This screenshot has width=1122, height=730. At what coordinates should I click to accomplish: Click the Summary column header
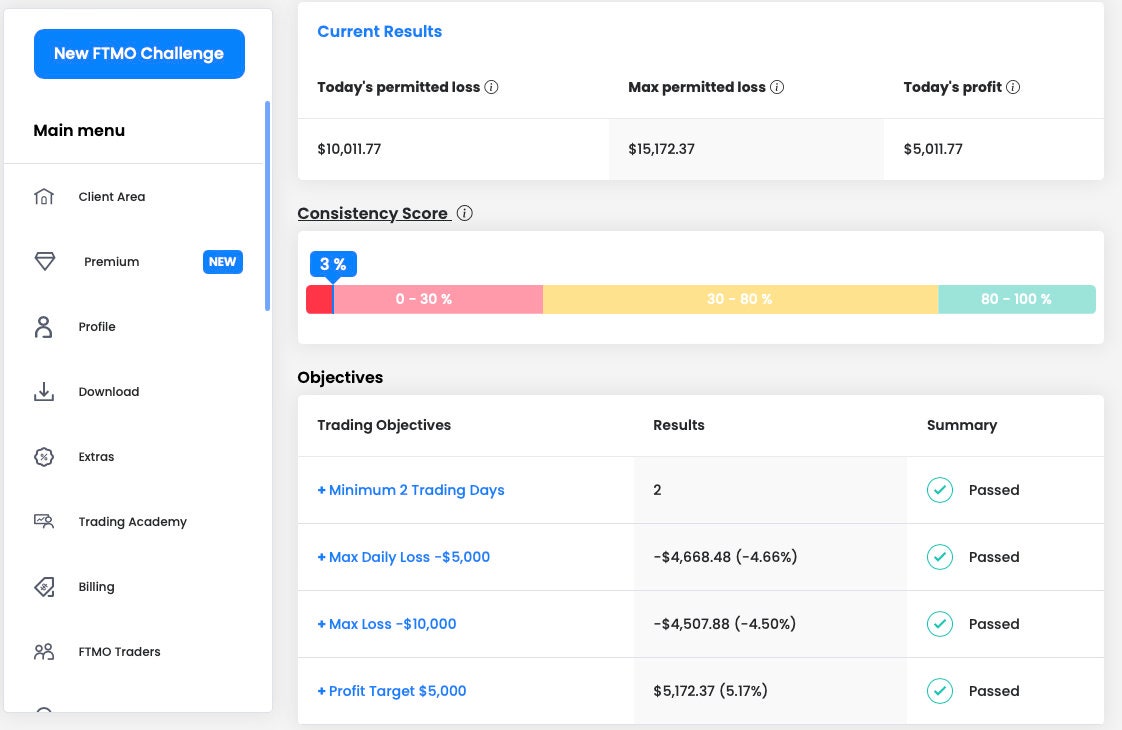coord(962,425)
